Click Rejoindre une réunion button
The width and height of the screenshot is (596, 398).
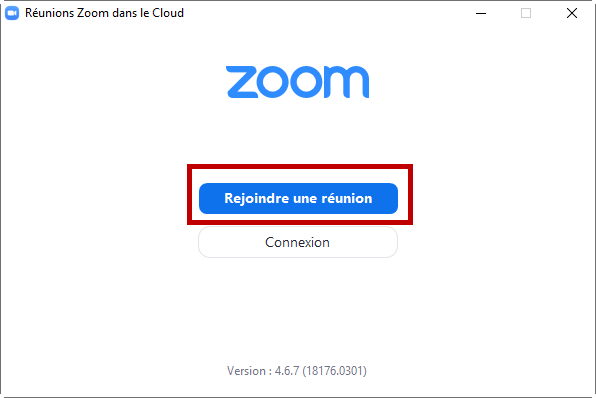pos(298,198)
